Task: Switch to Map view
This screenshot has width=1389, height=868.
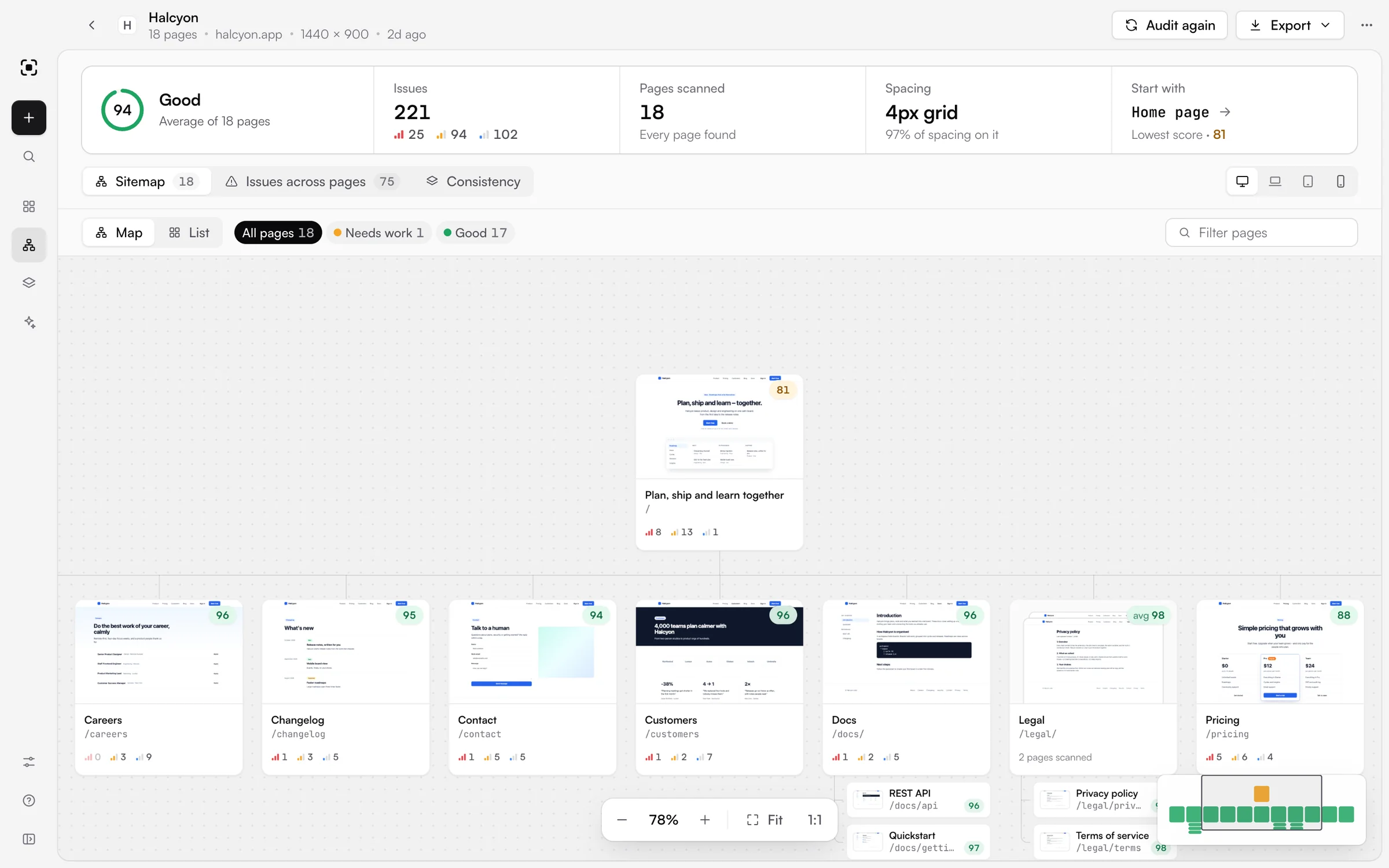Action: [119, 233]
